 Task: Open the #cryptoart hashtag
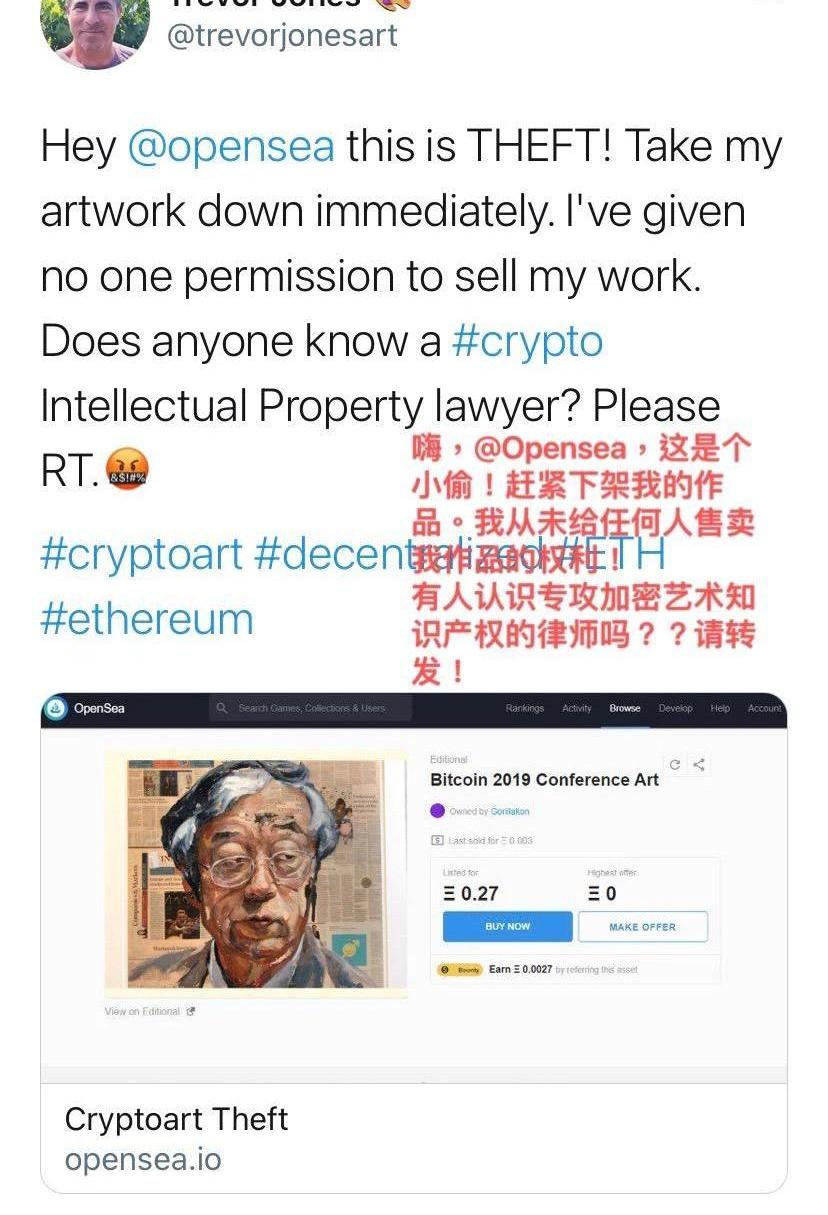(x=141, y=554)
